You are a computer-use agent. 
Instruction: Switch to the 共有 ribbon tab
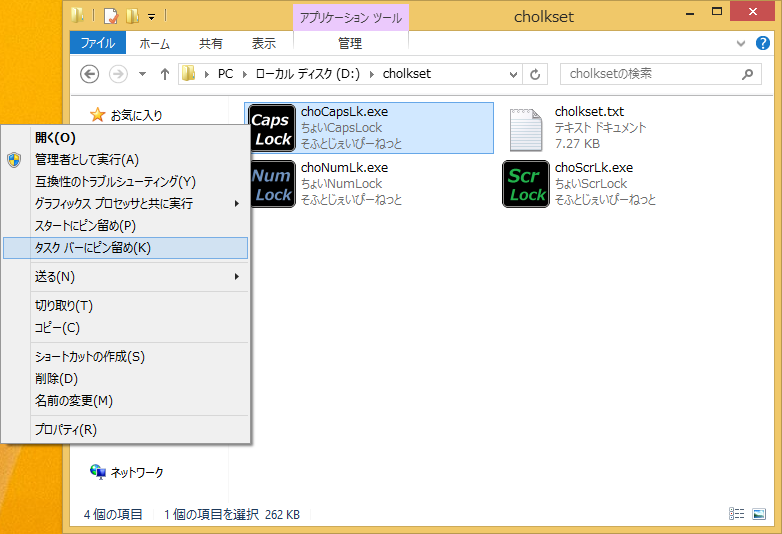pyautogui.click(x=211, y=43)
